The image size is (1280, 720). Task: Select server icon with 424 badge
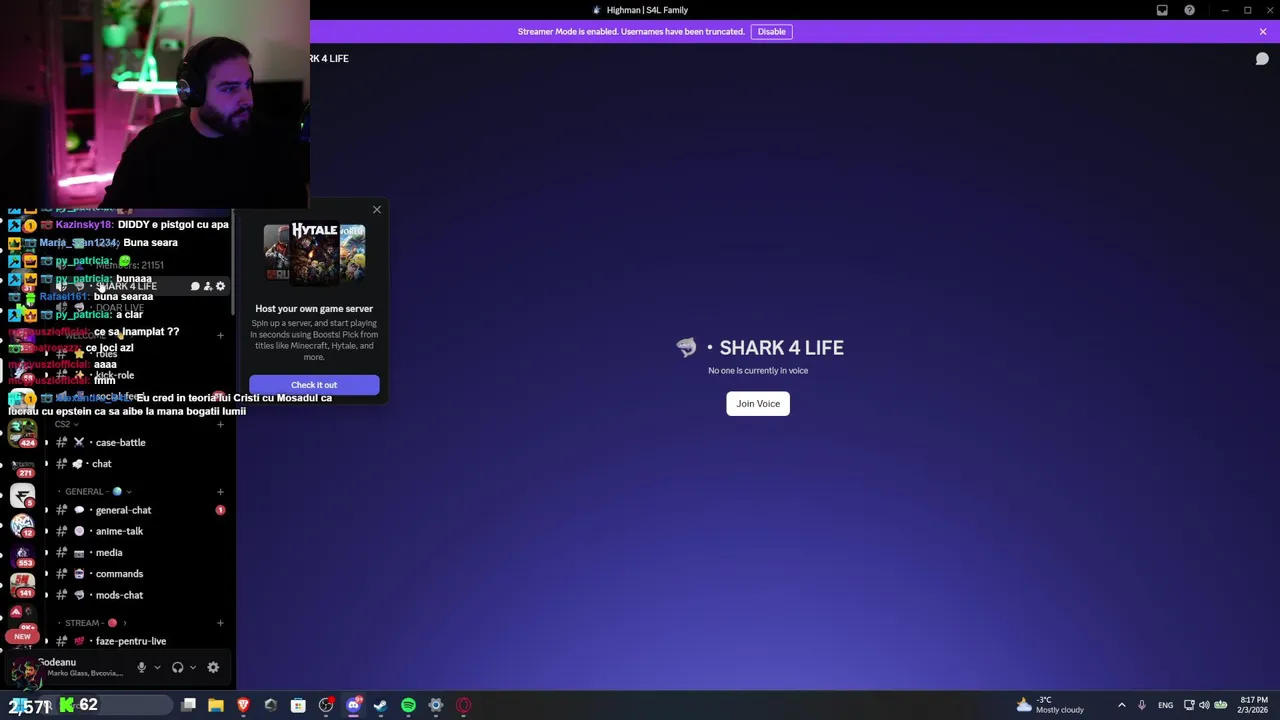(22, 432)
